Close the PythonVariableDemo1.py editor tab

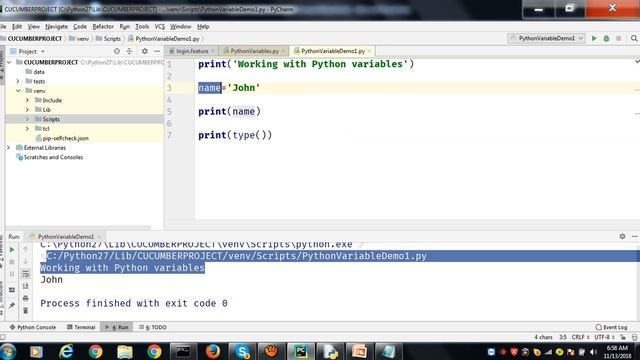coord(369,51)
